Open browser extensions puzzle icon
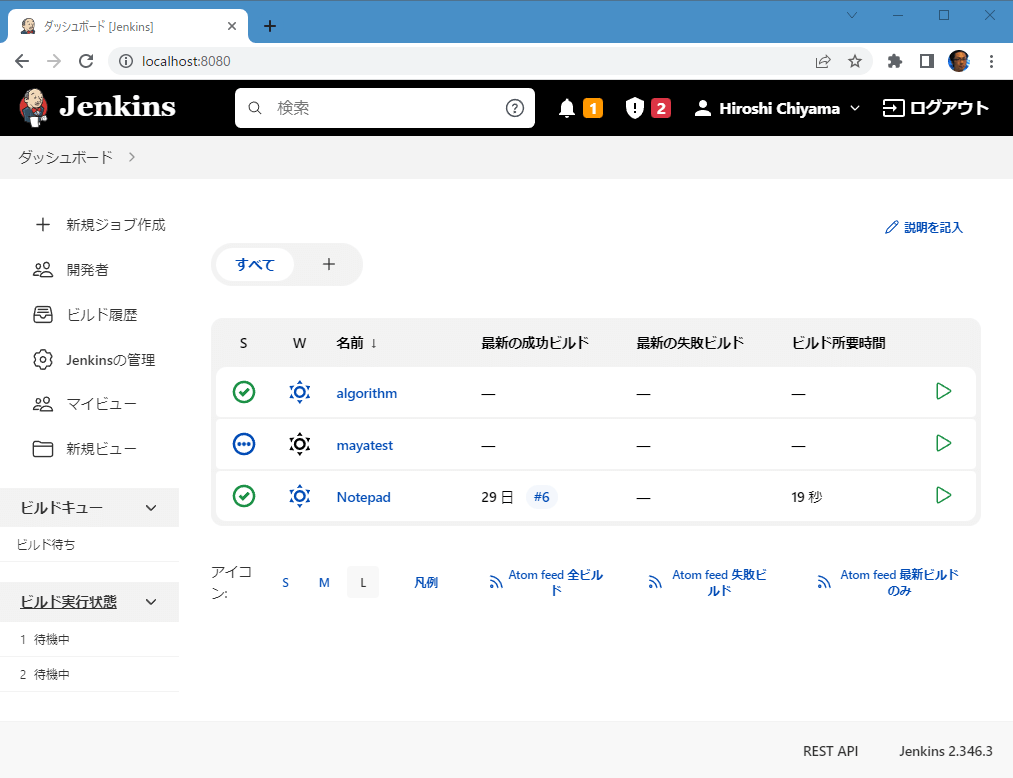The height and width of the screenshot is (778, 1013). 894,61
